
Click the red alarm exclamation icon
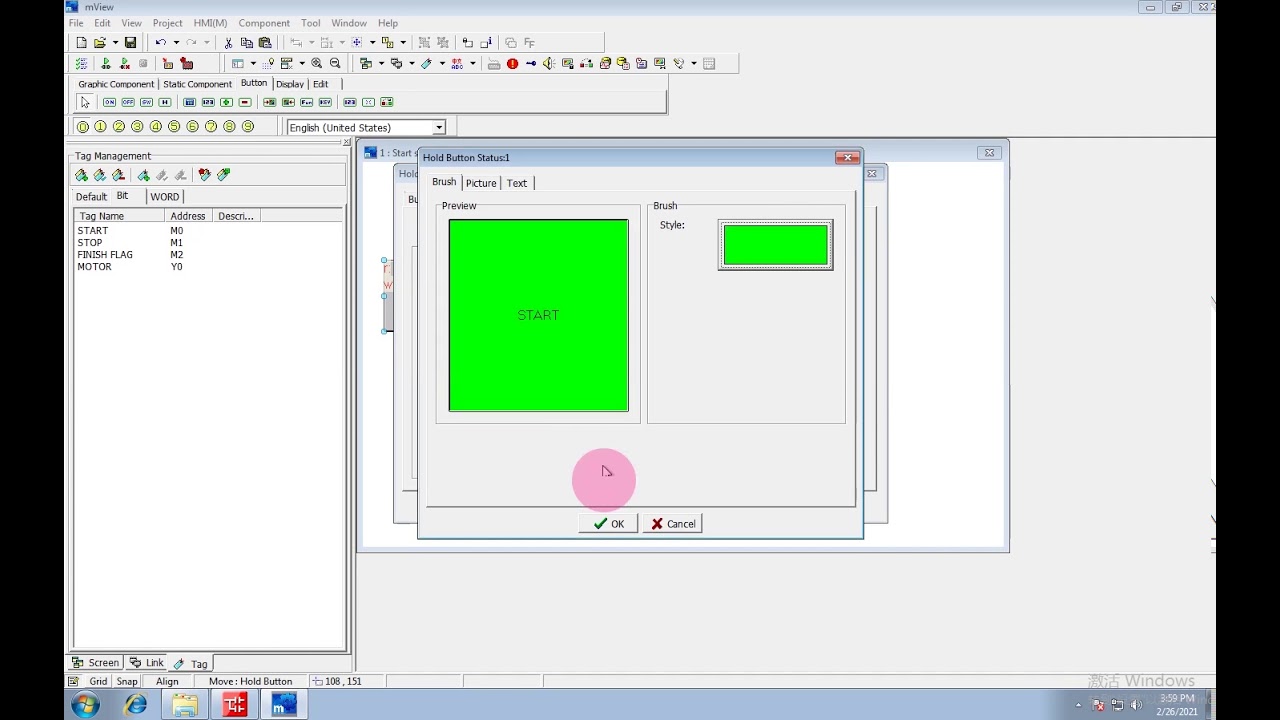tap(512, 63)
